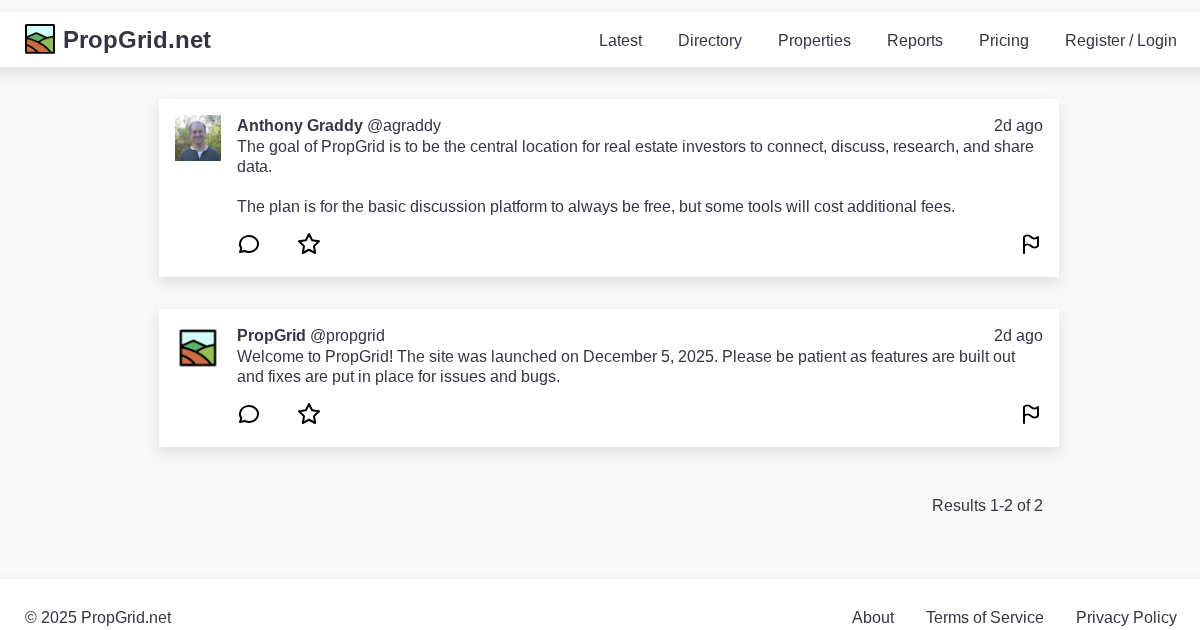Flag the PropGrid welcome post
The width and height of the screenshot is (1200, 630).
coord(1031,414)
